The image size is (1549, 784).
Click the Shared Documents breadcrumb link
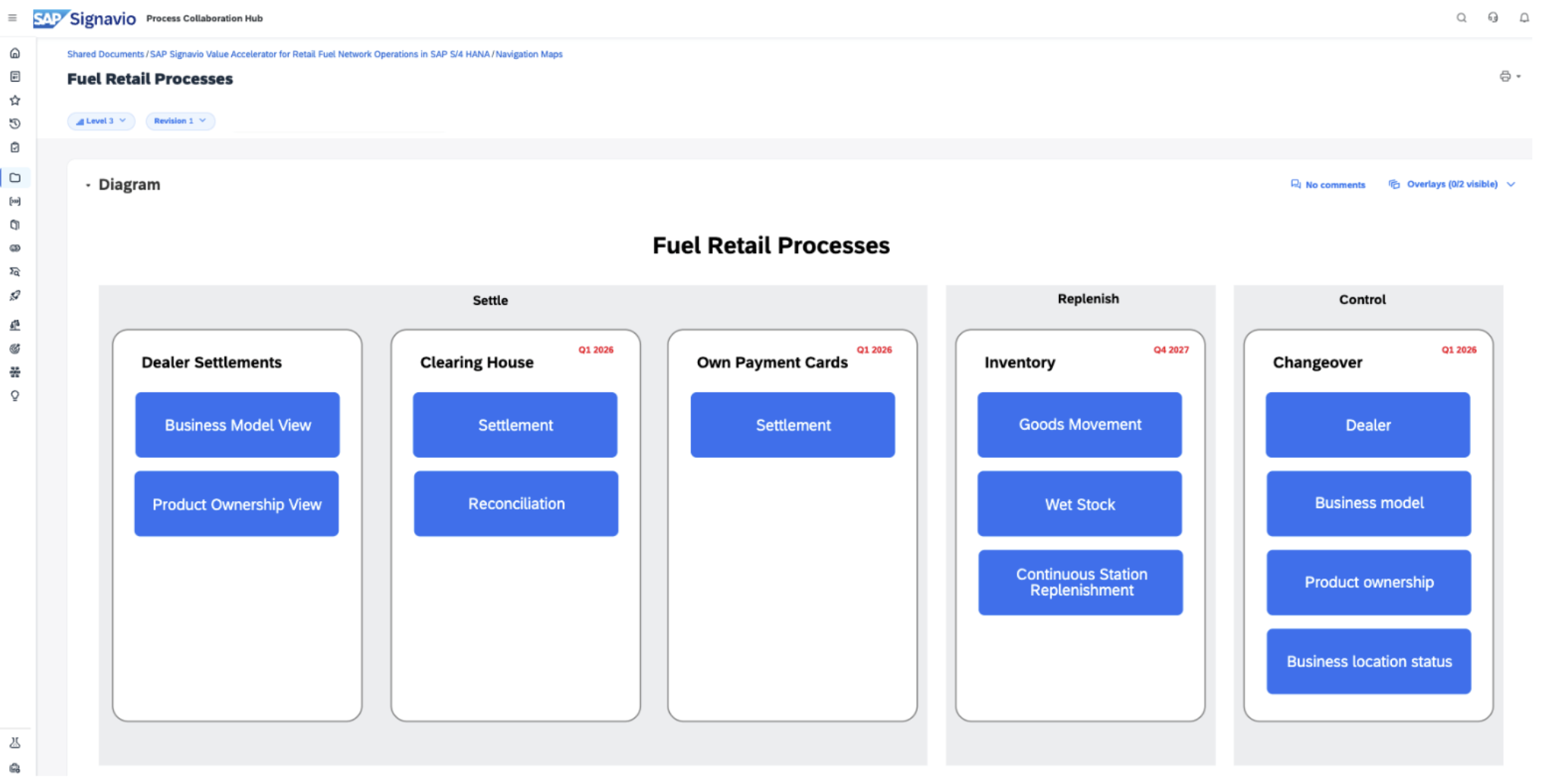pyautogui.click(x=105, y=55)
